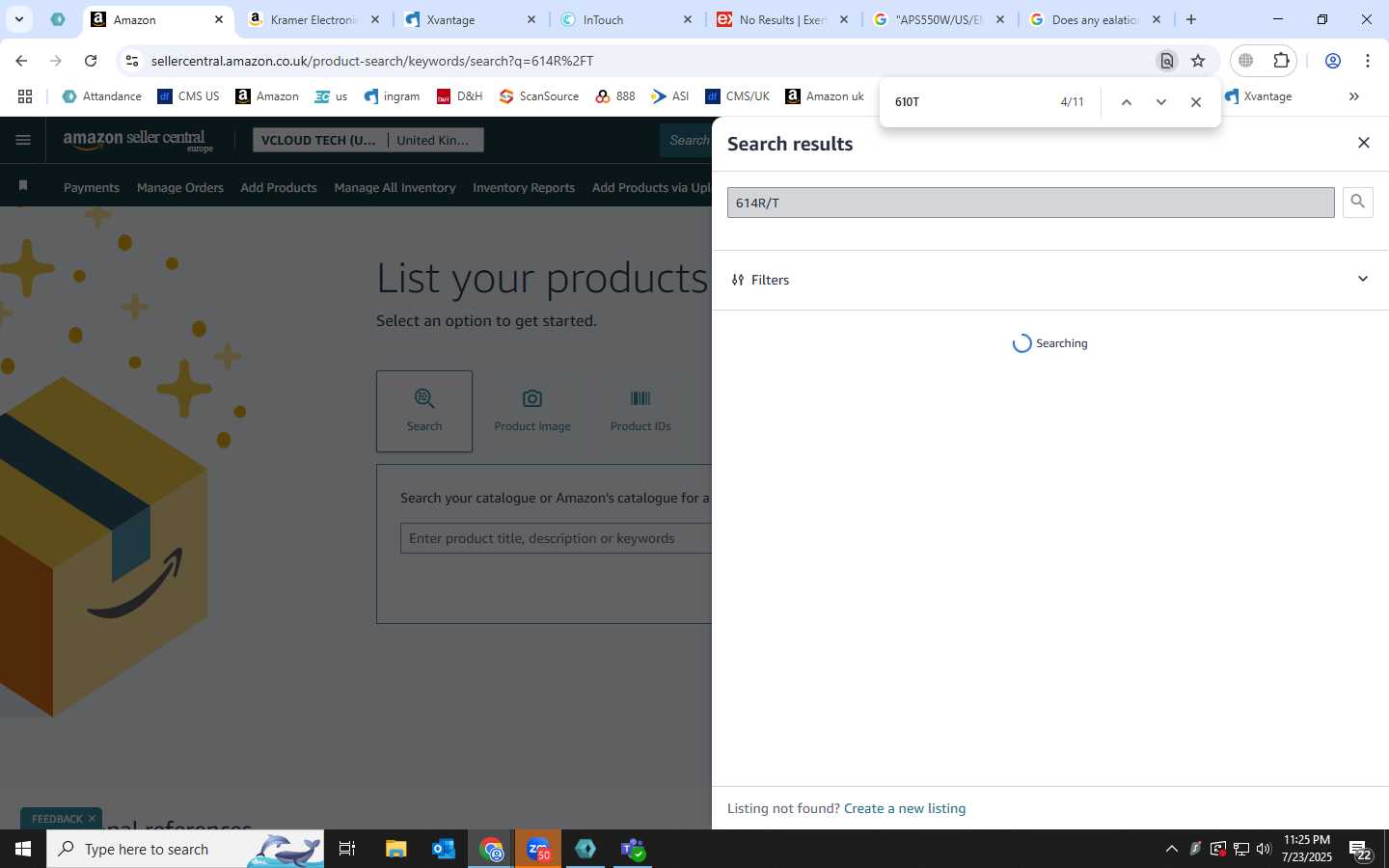Open Add Products navigation item
1389x868 pixels.
point(278,187)
